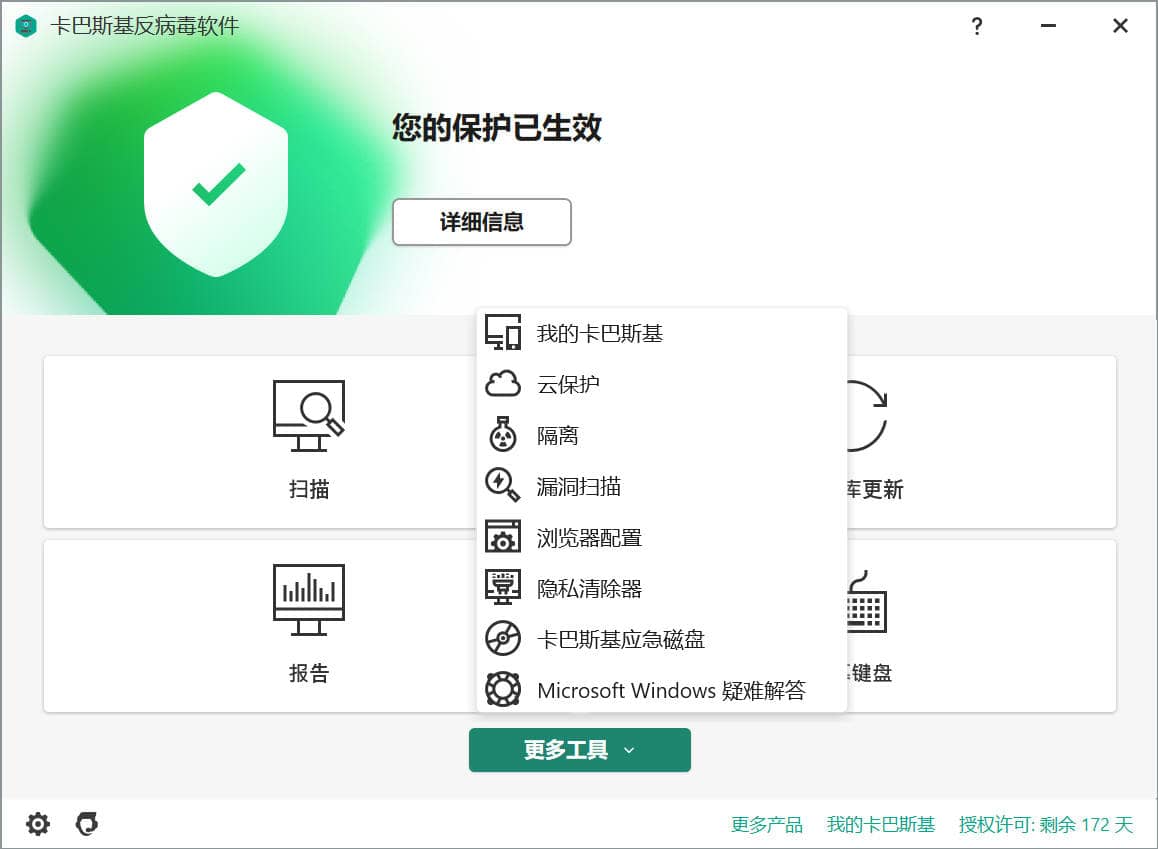Open the 更多产品 link
The width and height of the screenshot is (1158, 849).
coord(767,825)
